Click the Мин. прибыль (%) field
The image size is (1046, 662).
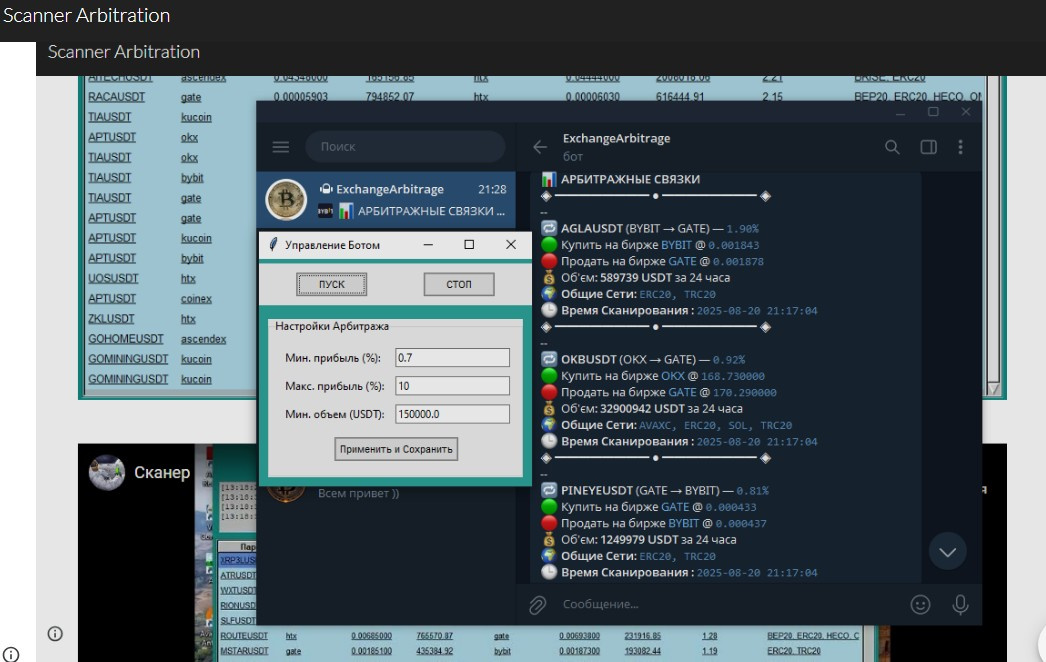click(452, 357)
